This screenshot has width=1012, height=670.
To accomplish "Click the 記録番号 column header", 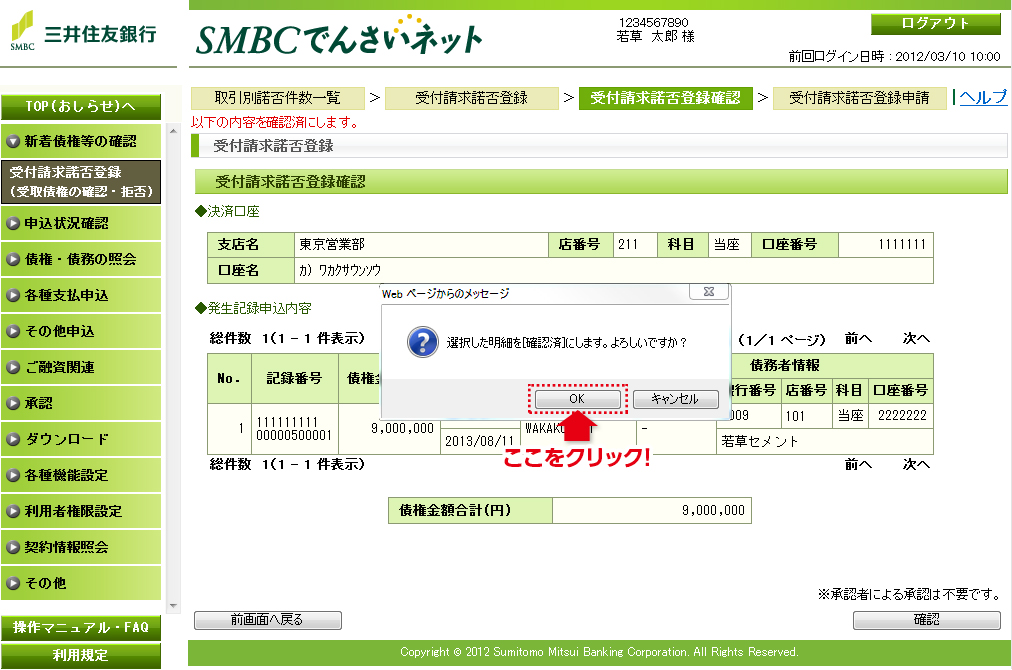I will coord(294,378).
